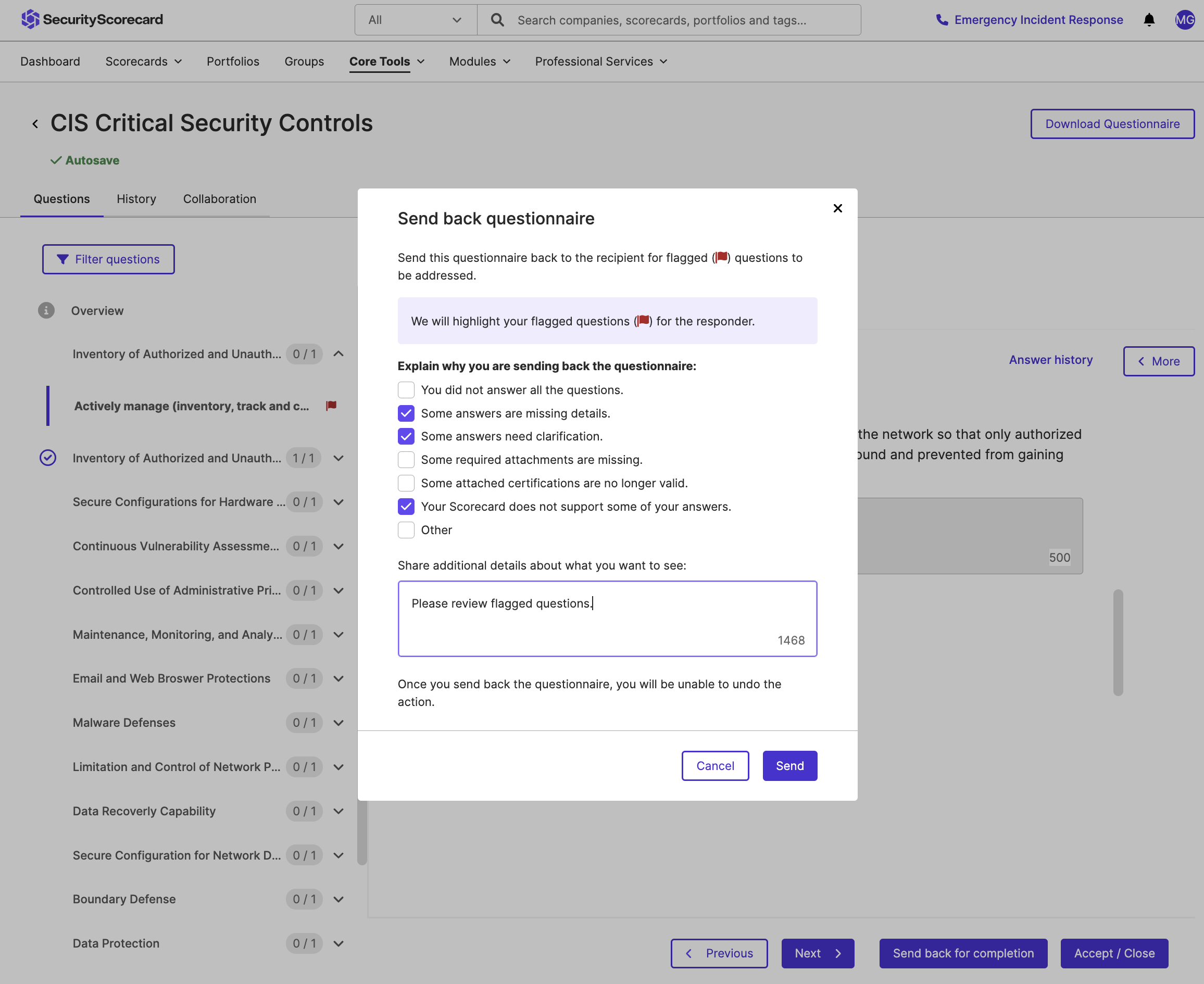
Task: Open the Answer history link
Action: point(1050,359)
